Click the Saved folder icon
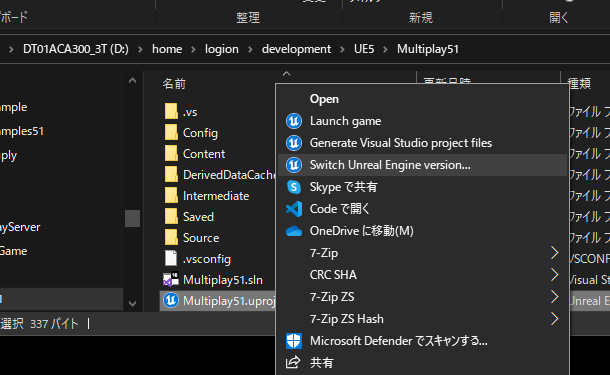The width and height of the screenshot is (610, 375). pos(171,217)
